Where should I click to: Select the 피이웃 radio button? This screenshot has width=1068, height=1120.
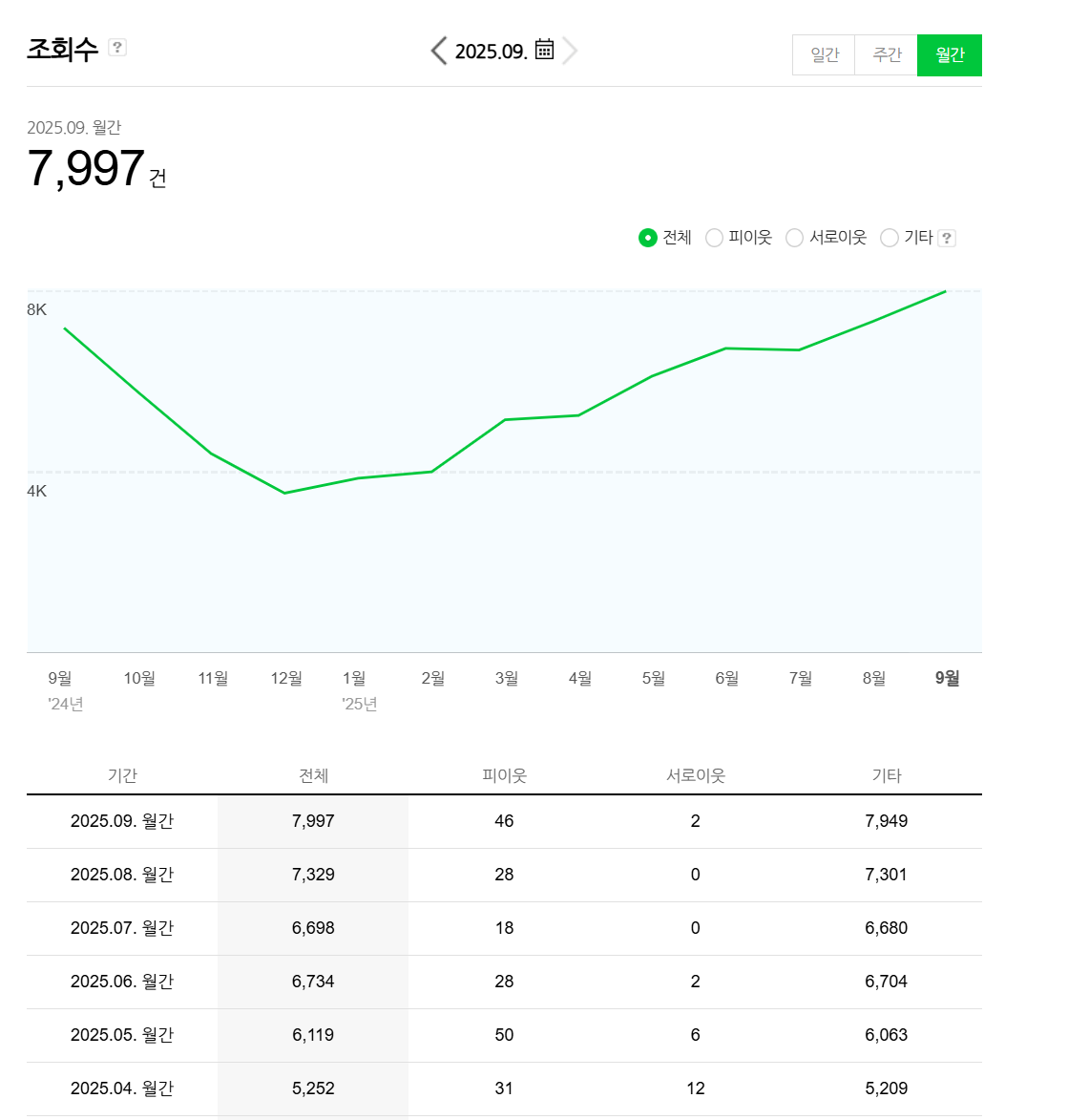pos(714,238)
